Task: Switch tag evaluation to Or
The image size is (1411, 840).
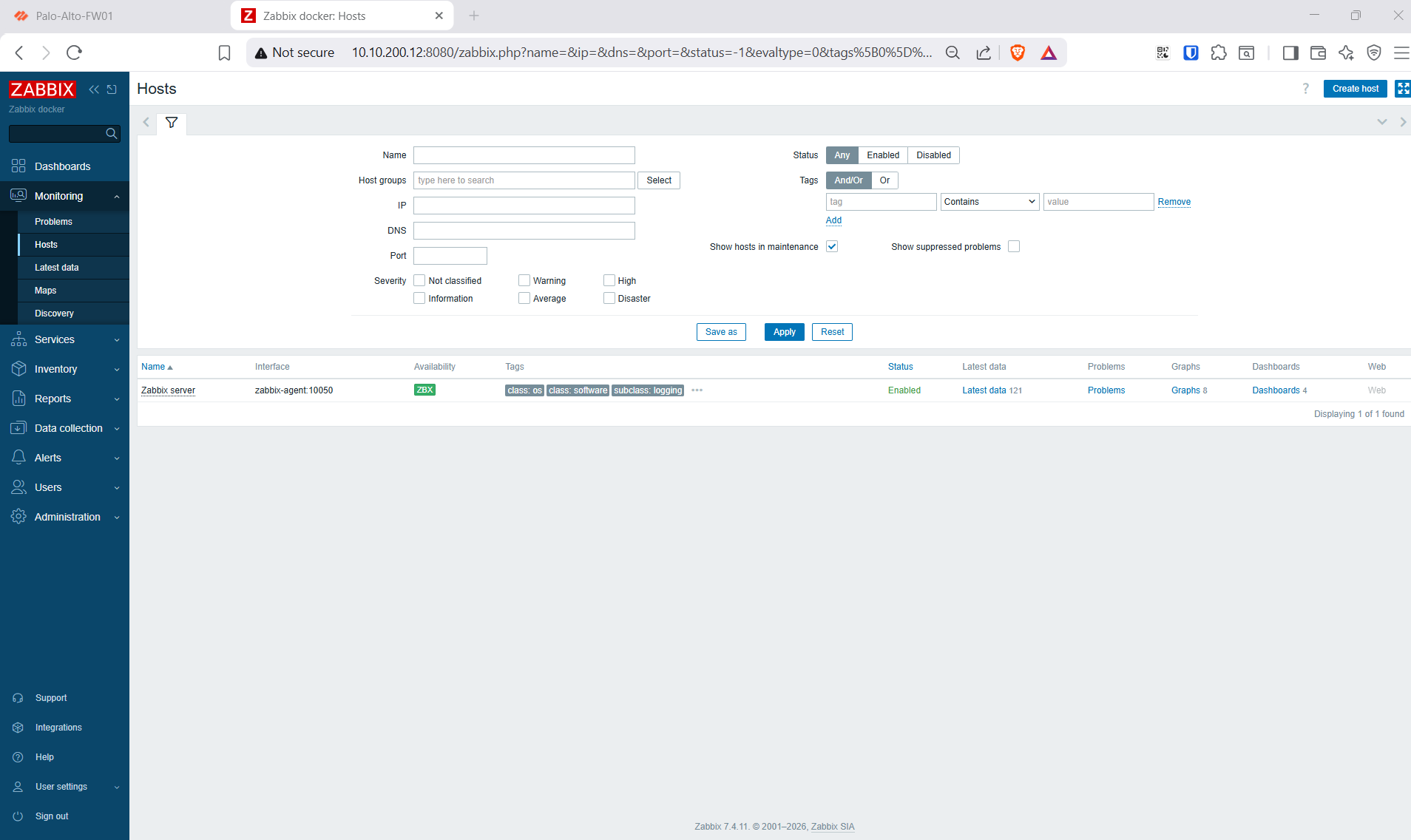Action: (884, 180)
